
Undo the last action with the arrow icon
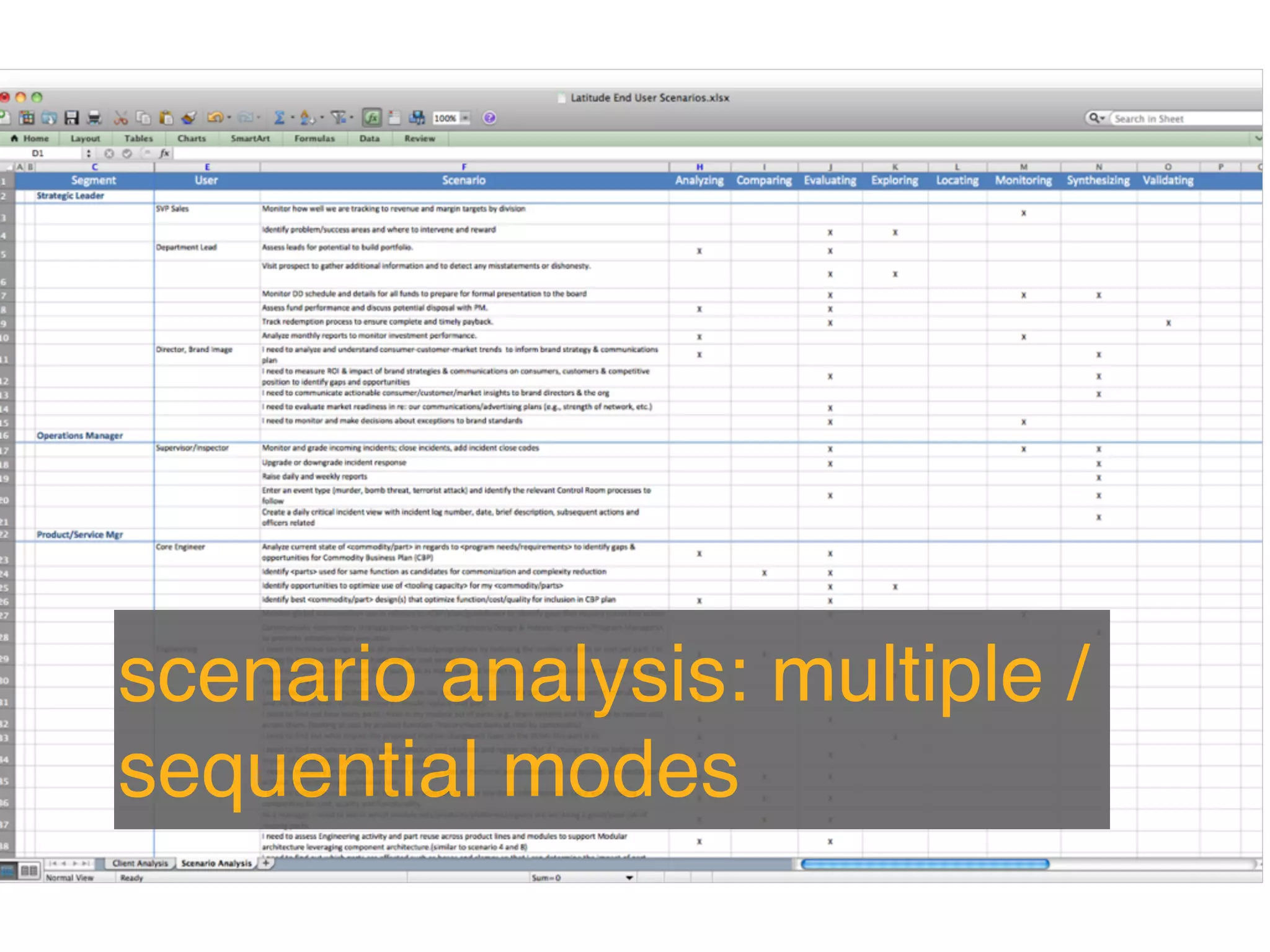coord(215,118)
